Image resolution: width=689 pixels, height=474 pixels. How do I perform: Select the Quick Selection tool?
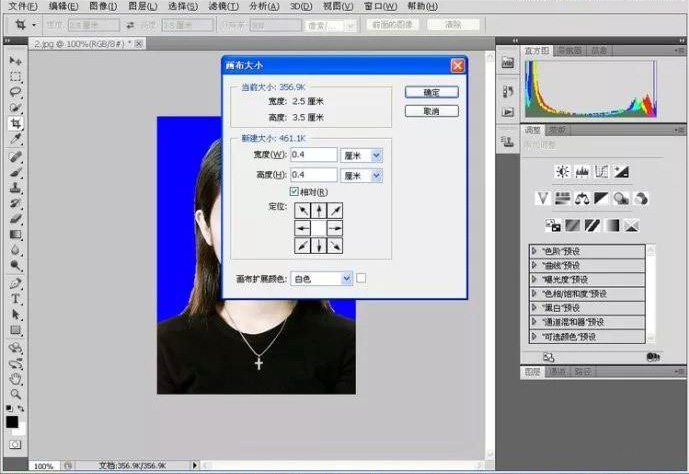click(x=15, y=108)
